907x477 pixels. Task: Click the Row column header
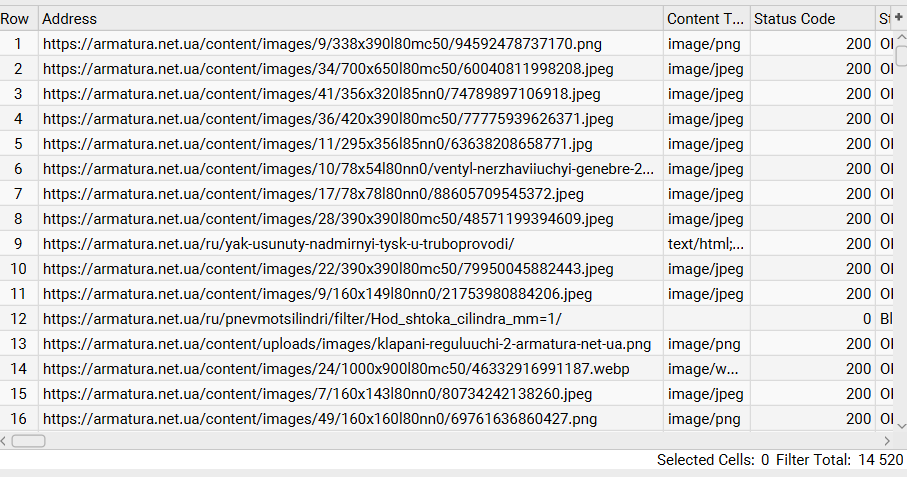18,19
